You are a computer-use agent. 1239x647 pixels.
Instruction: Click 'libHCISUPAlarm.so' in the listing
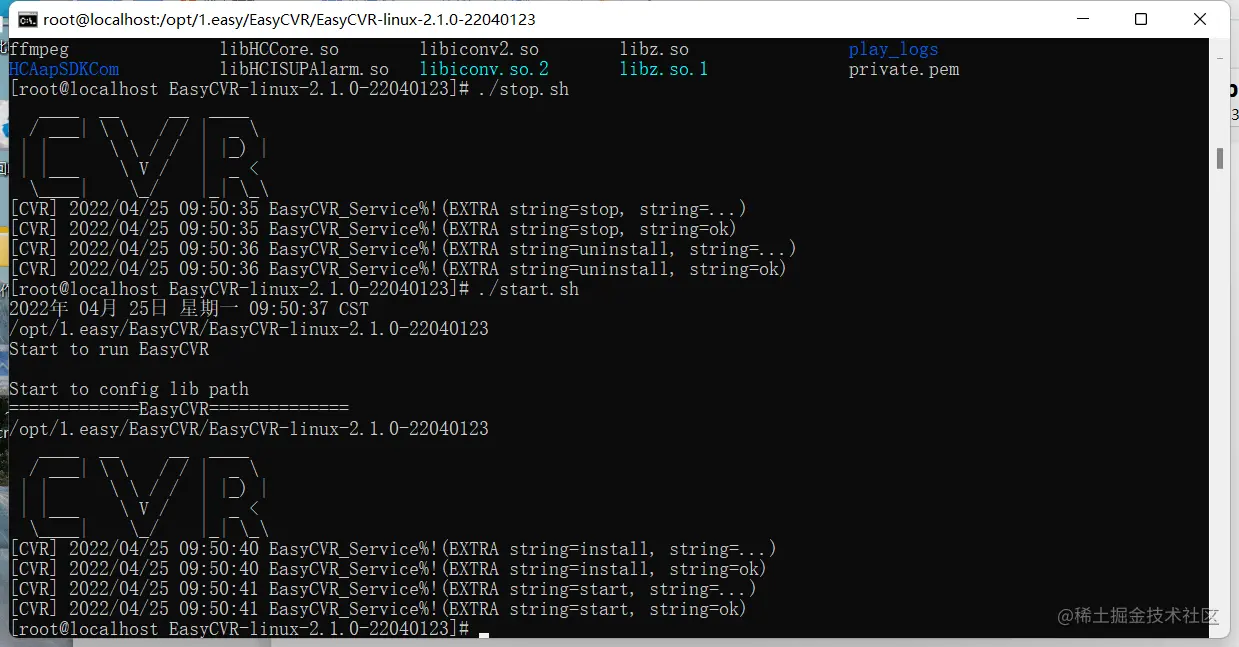tap(304, 69)
